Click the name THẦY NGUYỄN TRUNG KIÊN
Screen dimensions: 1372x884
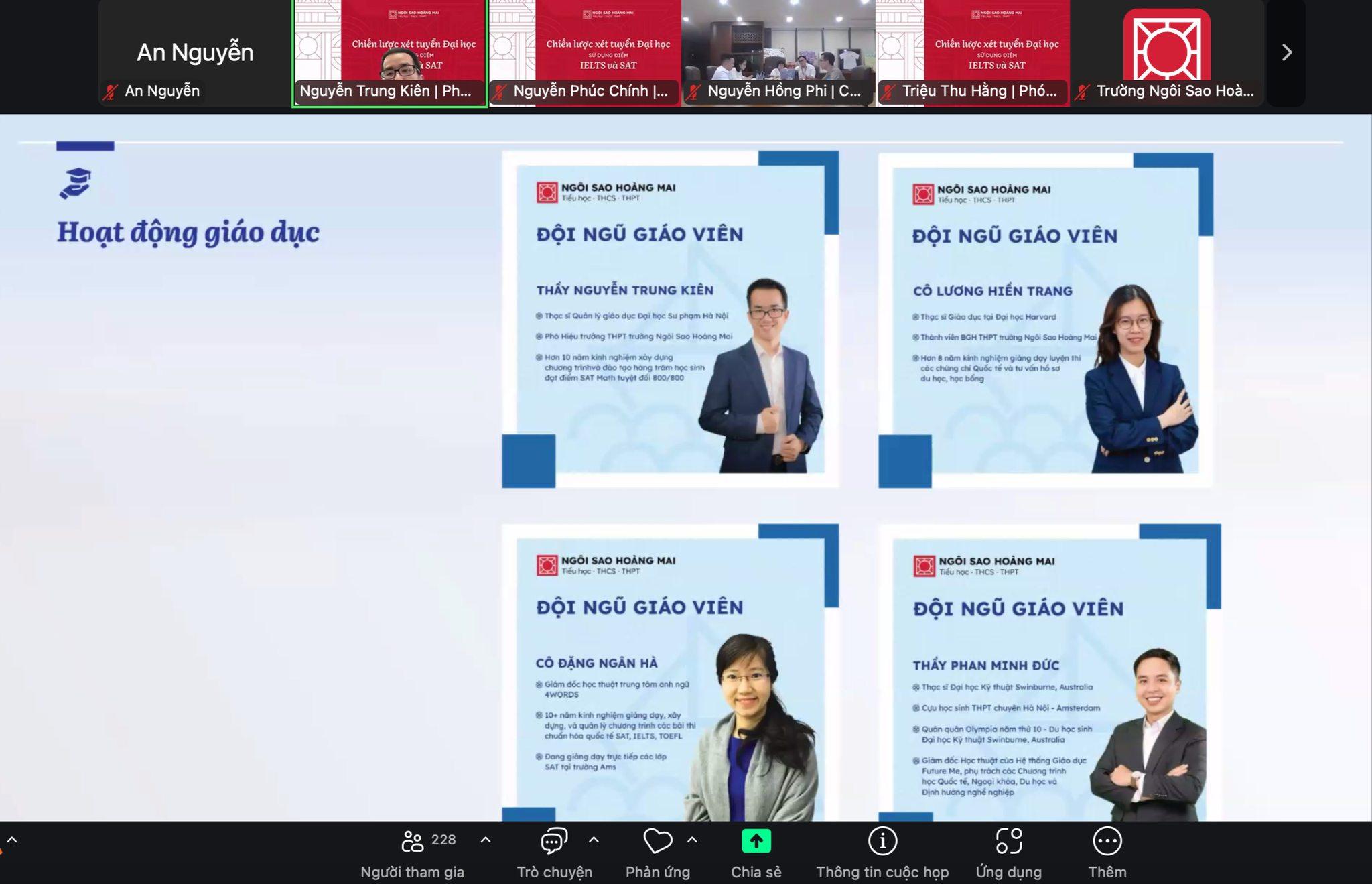click(625, 290)
